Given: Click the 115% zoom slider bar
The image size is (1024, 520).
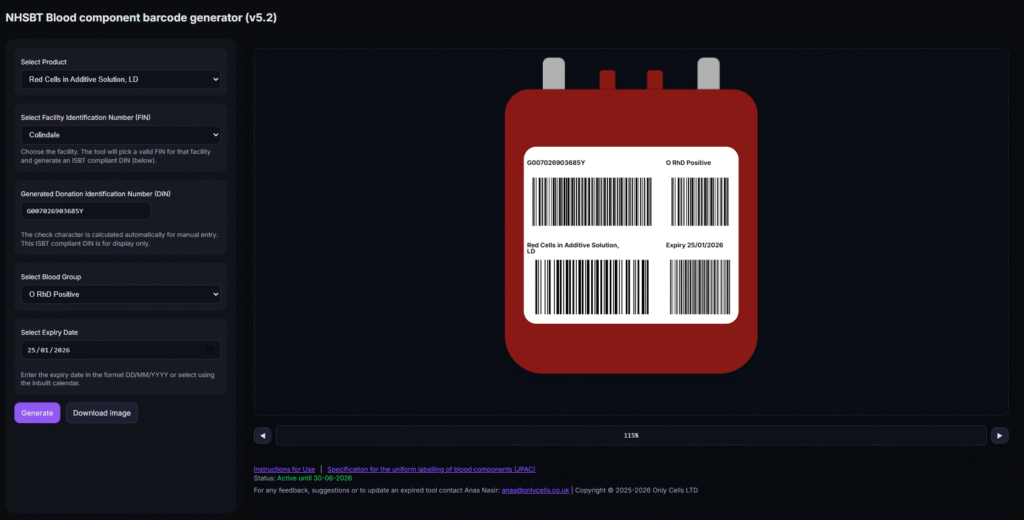Looking at the screenshot, I should 630,435.
